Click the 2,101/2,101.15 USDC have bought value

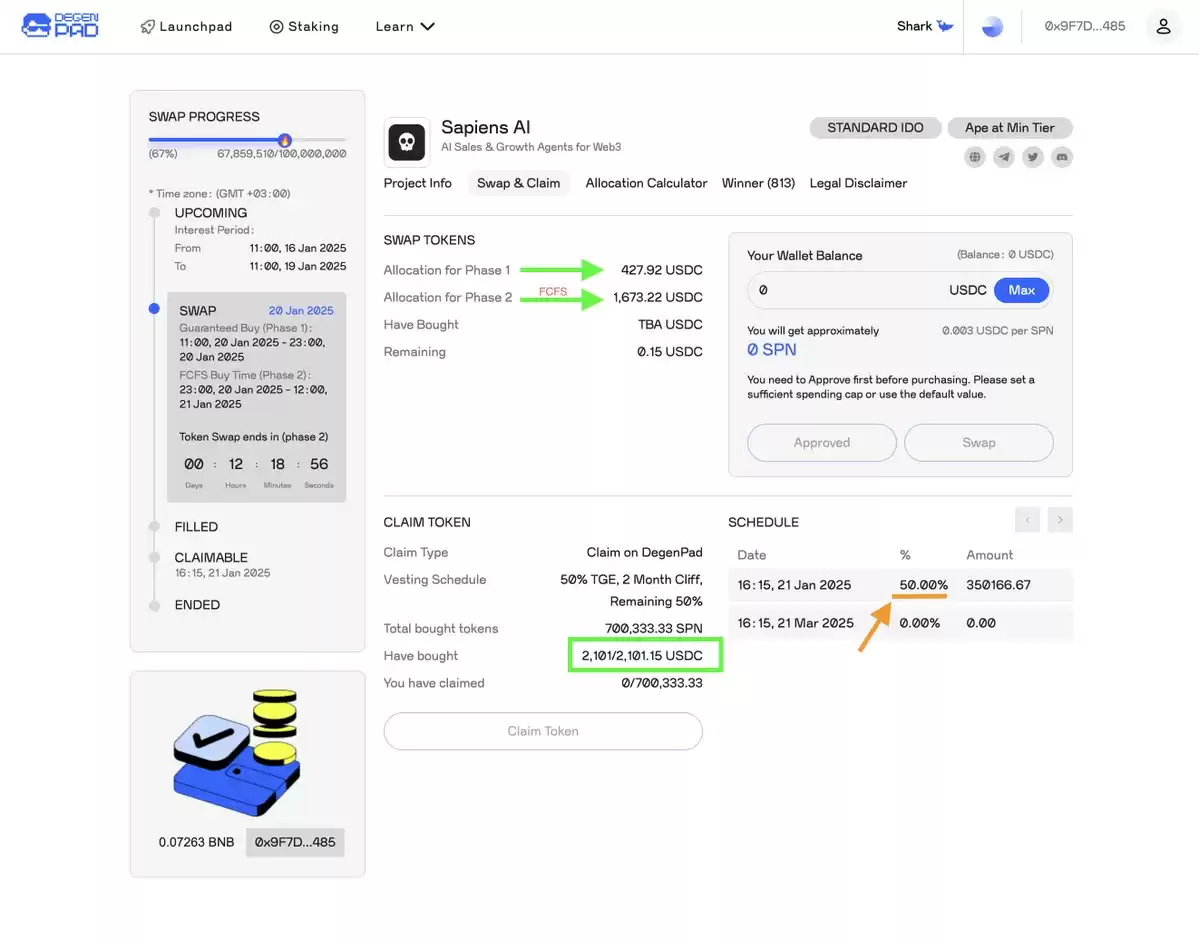(x=642, y=655)
